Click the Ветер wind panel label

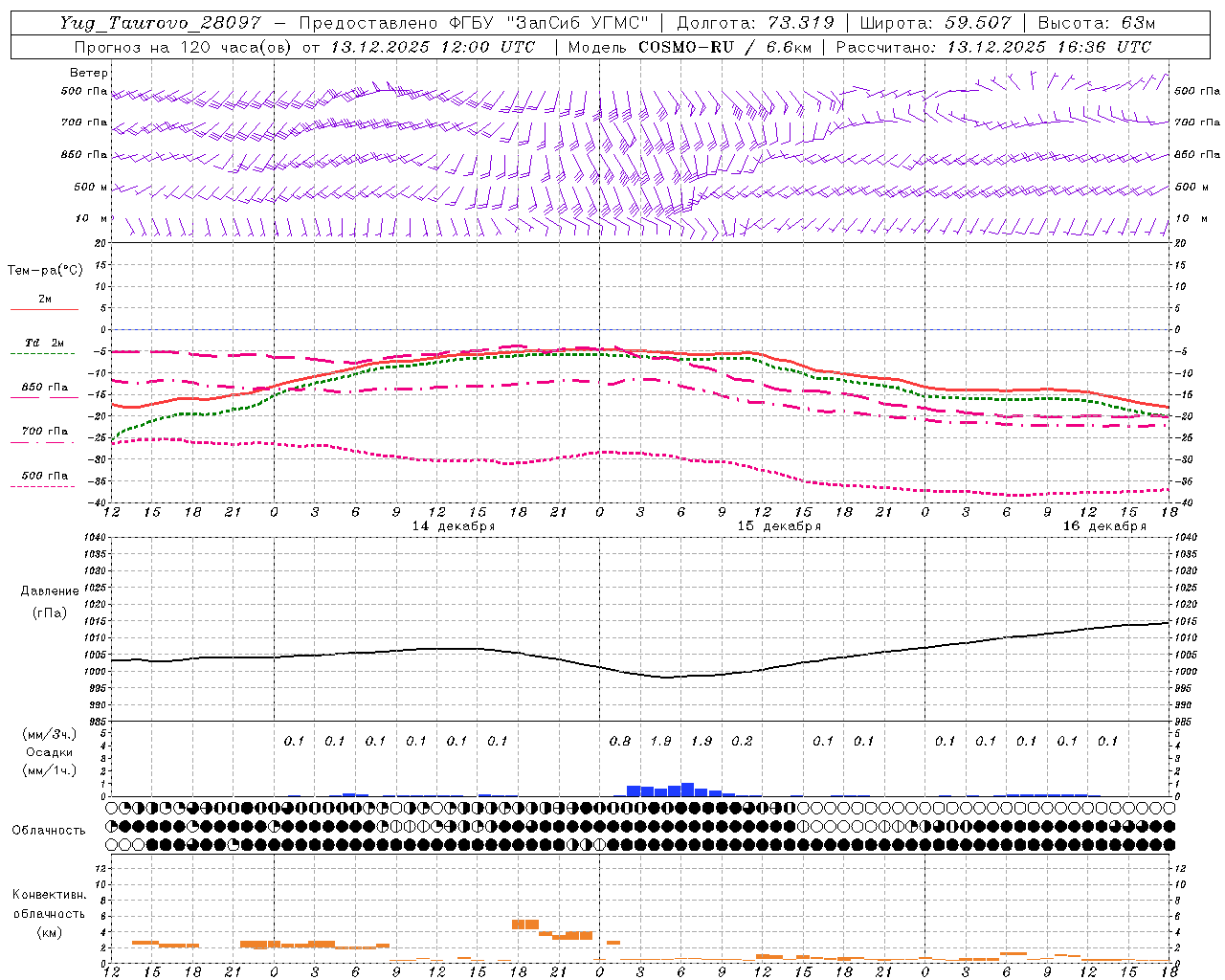click(x=89, y=73)
